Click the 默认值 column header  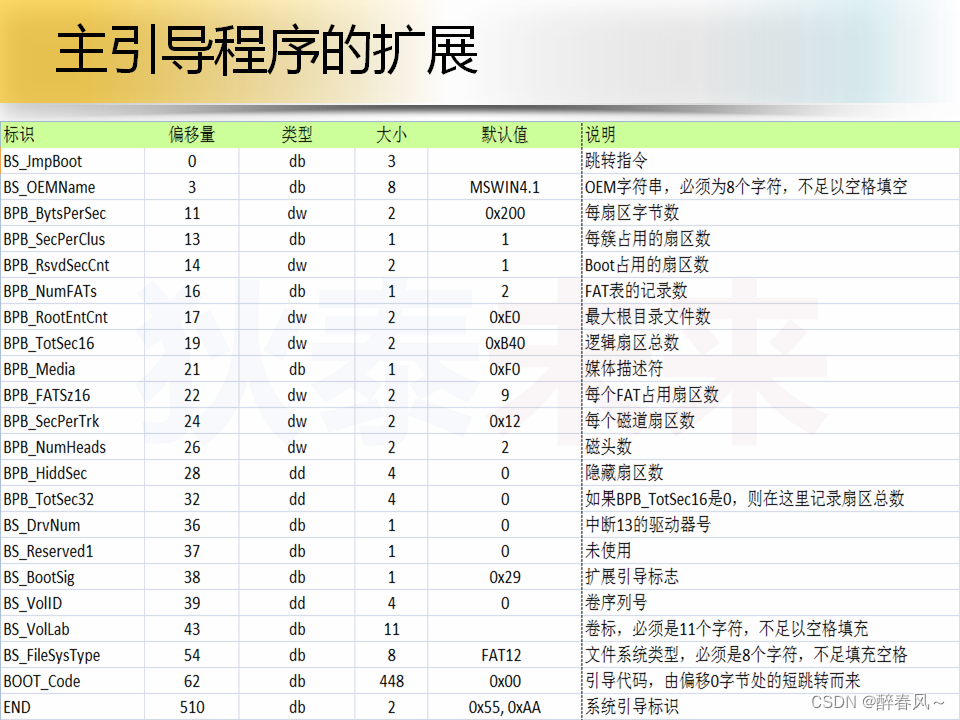(505, 135)
